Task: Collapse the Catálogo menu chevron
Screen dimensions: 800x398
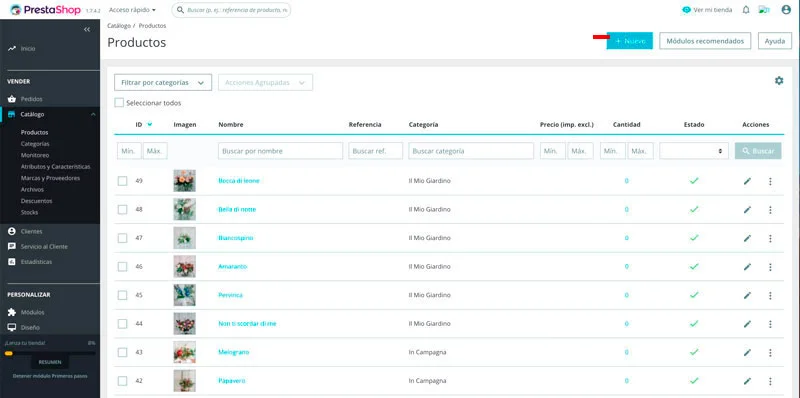Action: [x=93, y=115]
